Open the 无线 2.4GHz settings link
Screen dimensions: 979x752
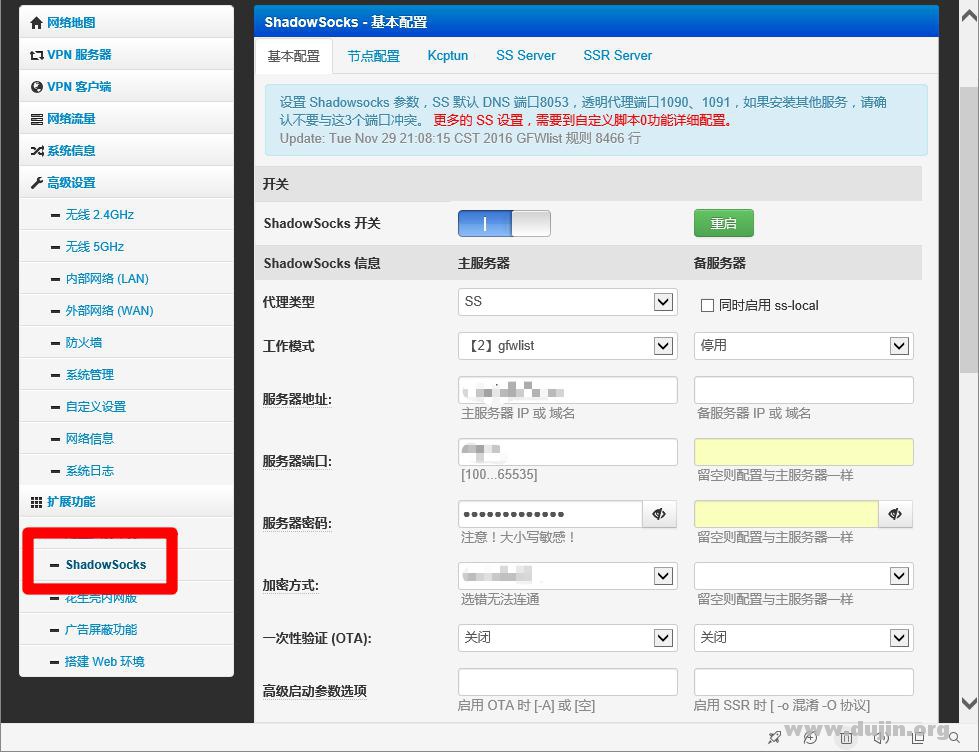(x=100, y=215)
